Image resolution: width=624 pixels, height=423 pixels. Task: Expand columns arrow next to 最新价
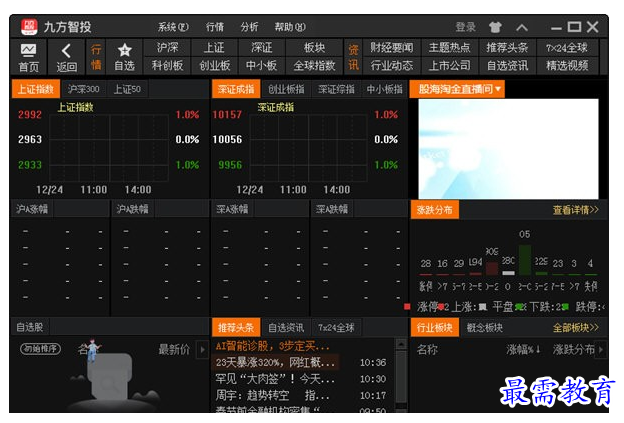[203, 350]
